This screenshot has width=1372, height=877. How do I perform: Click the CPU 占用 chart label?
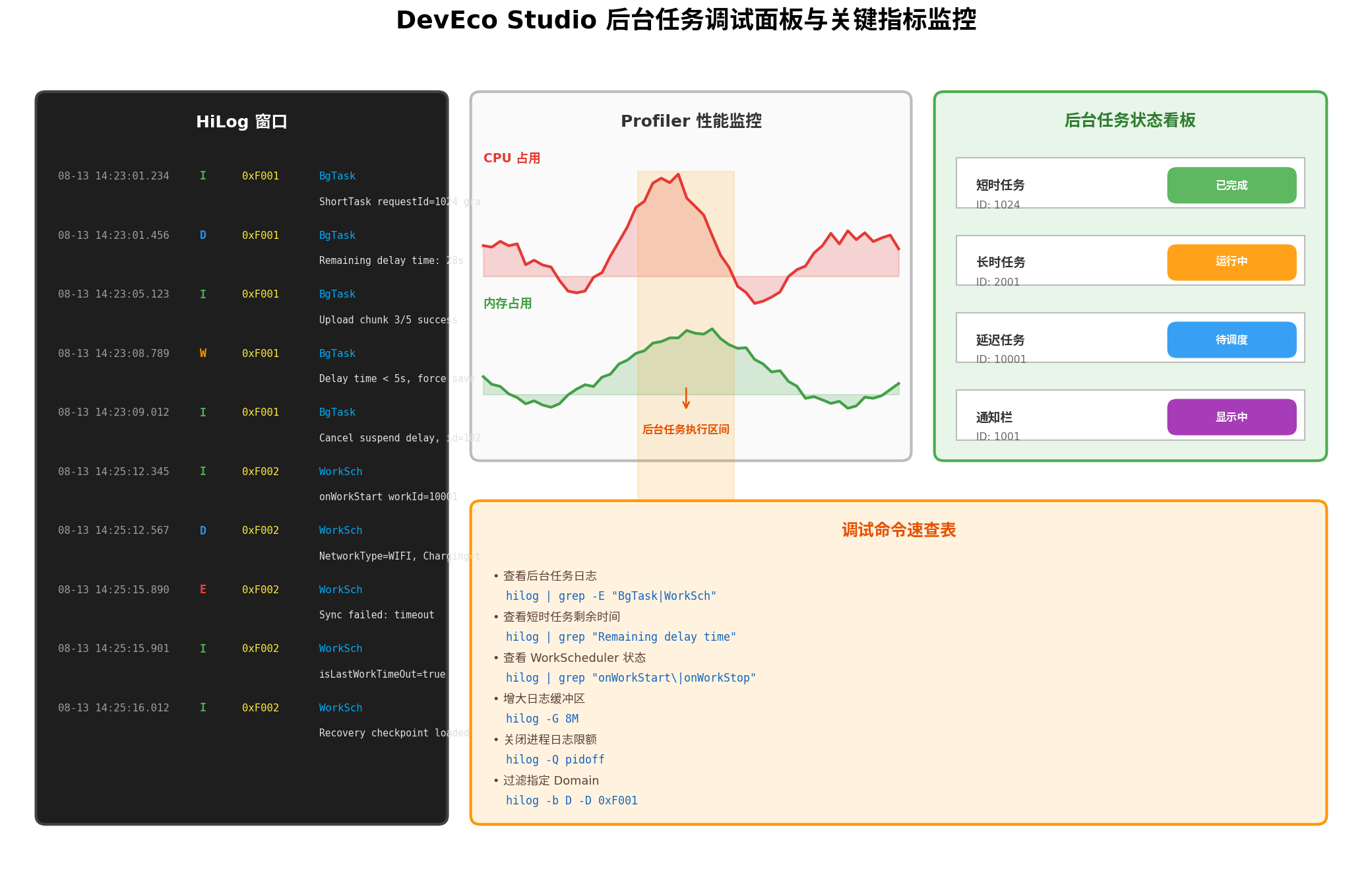(512, 158)
